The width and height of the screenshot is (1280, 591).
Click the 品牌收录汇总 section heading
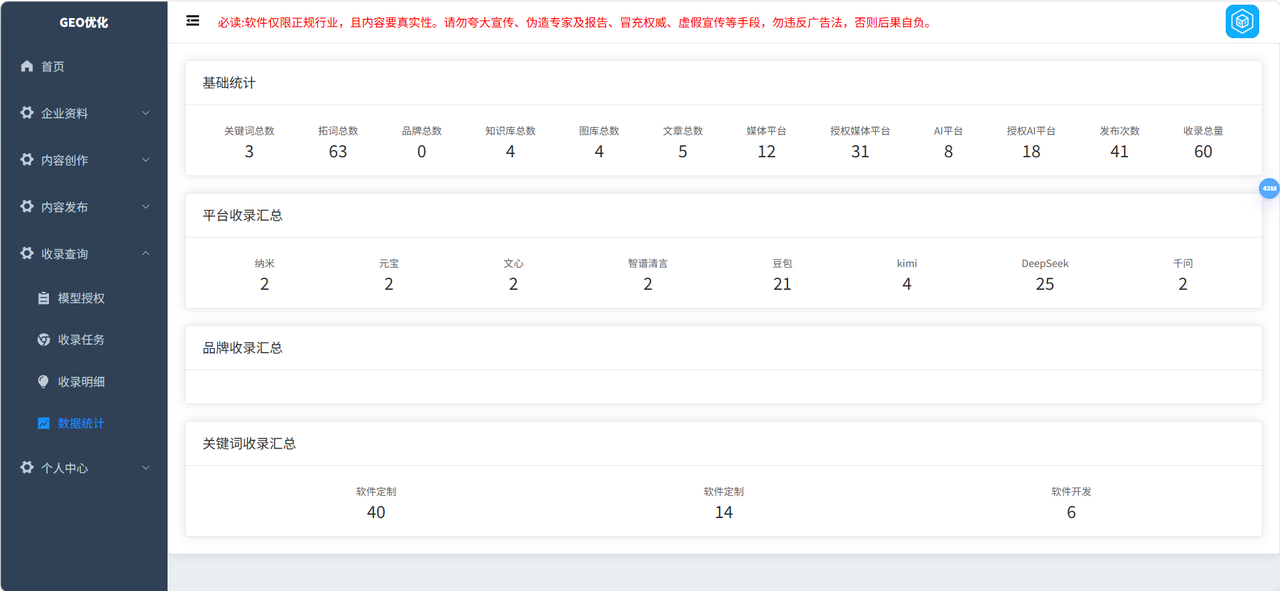point(243,348)
